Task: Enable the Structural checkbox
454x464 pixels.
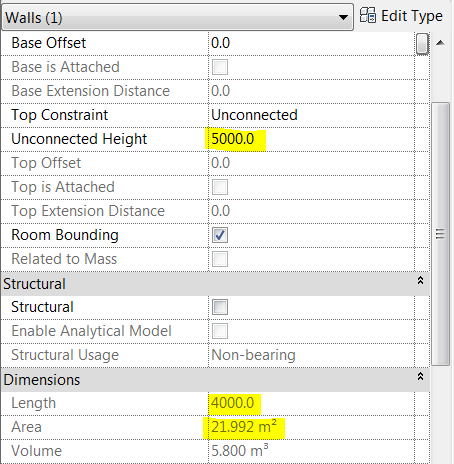Action: coord(220,307)
